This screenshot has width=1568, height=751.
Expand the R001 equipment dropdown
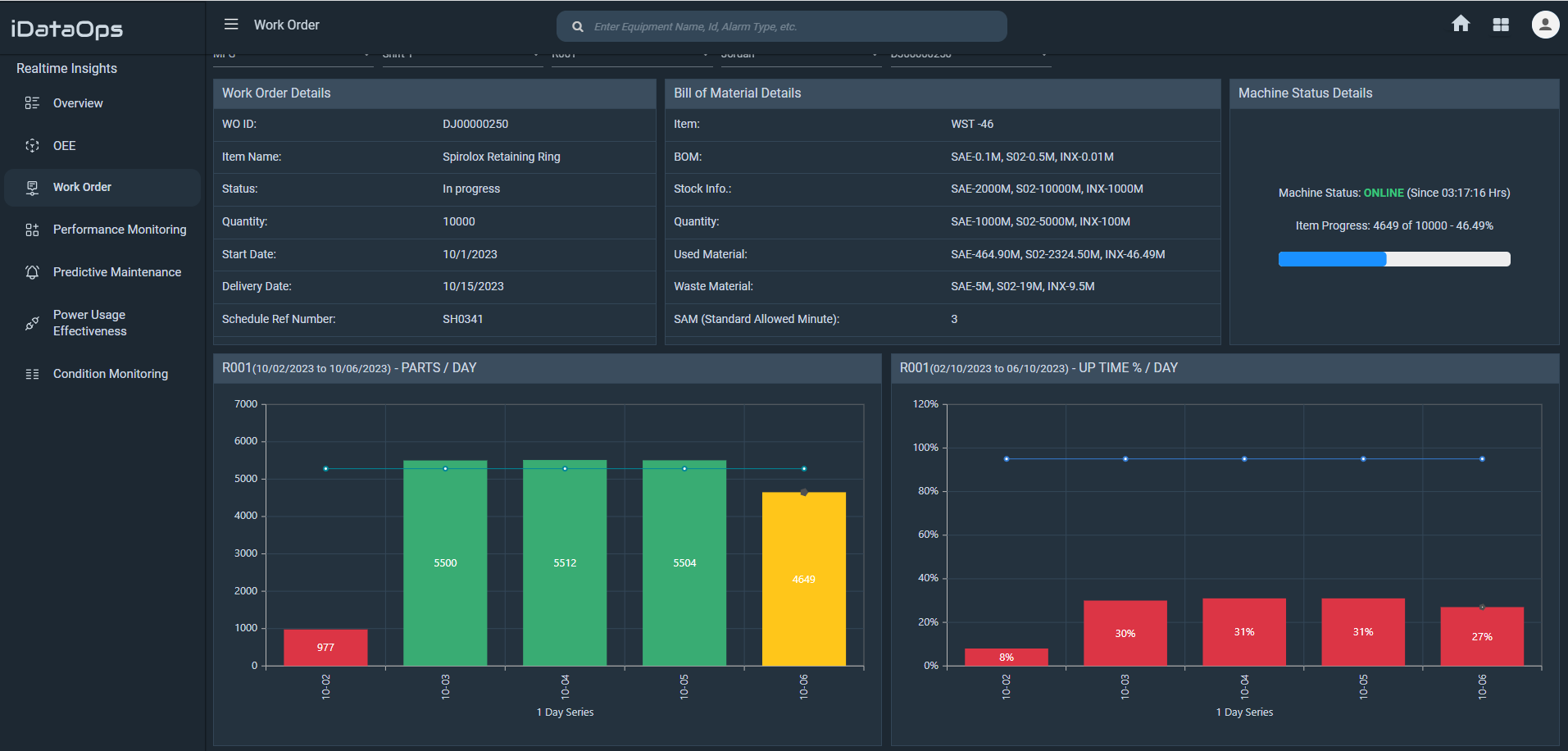click(631, 53)
